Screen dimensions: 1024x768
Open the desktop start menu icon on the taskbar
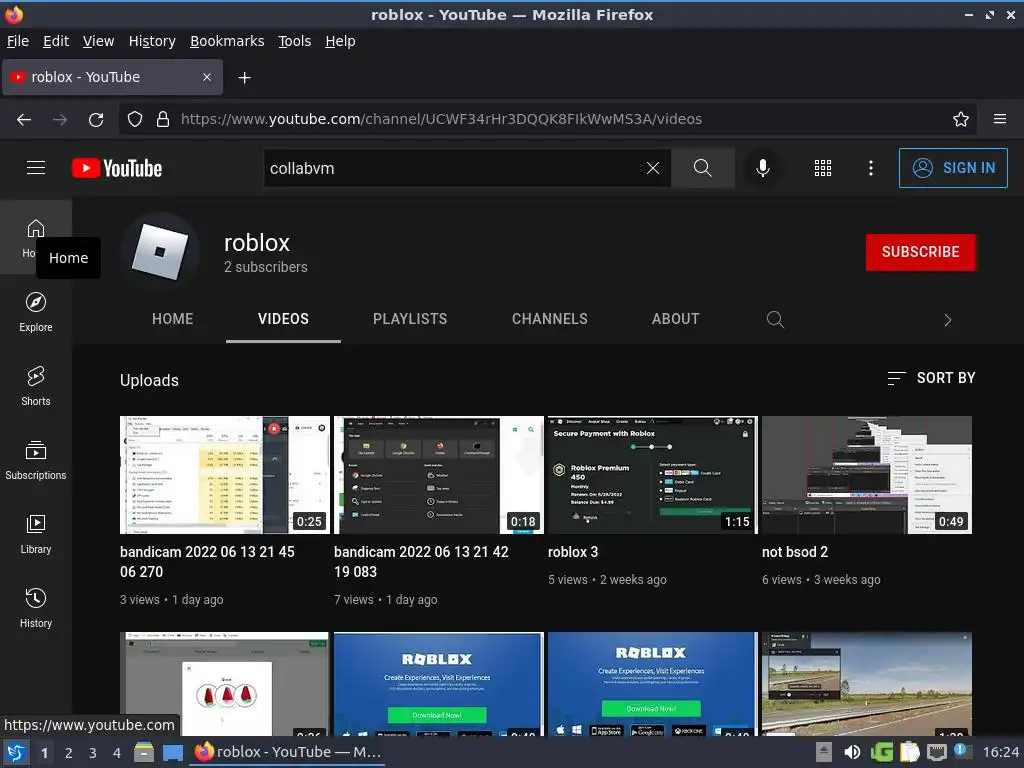(16, 752)
